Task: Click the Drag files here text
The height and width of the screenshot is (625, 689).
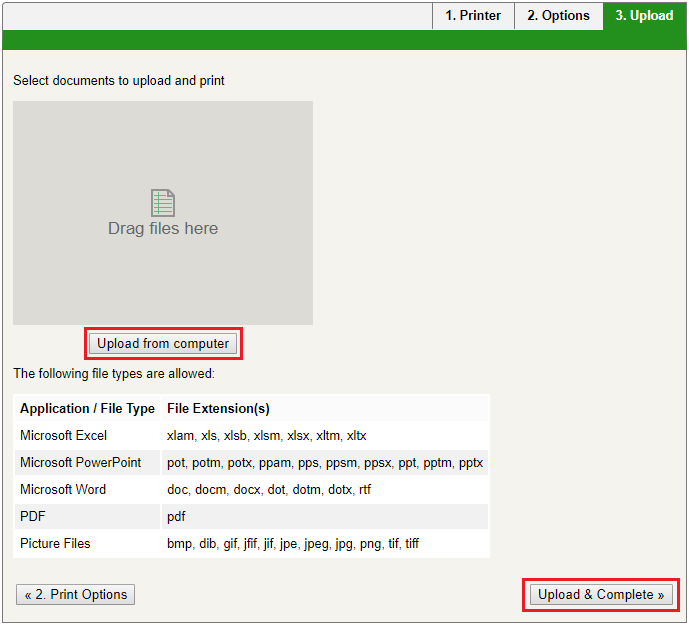Action: (163, 229)
